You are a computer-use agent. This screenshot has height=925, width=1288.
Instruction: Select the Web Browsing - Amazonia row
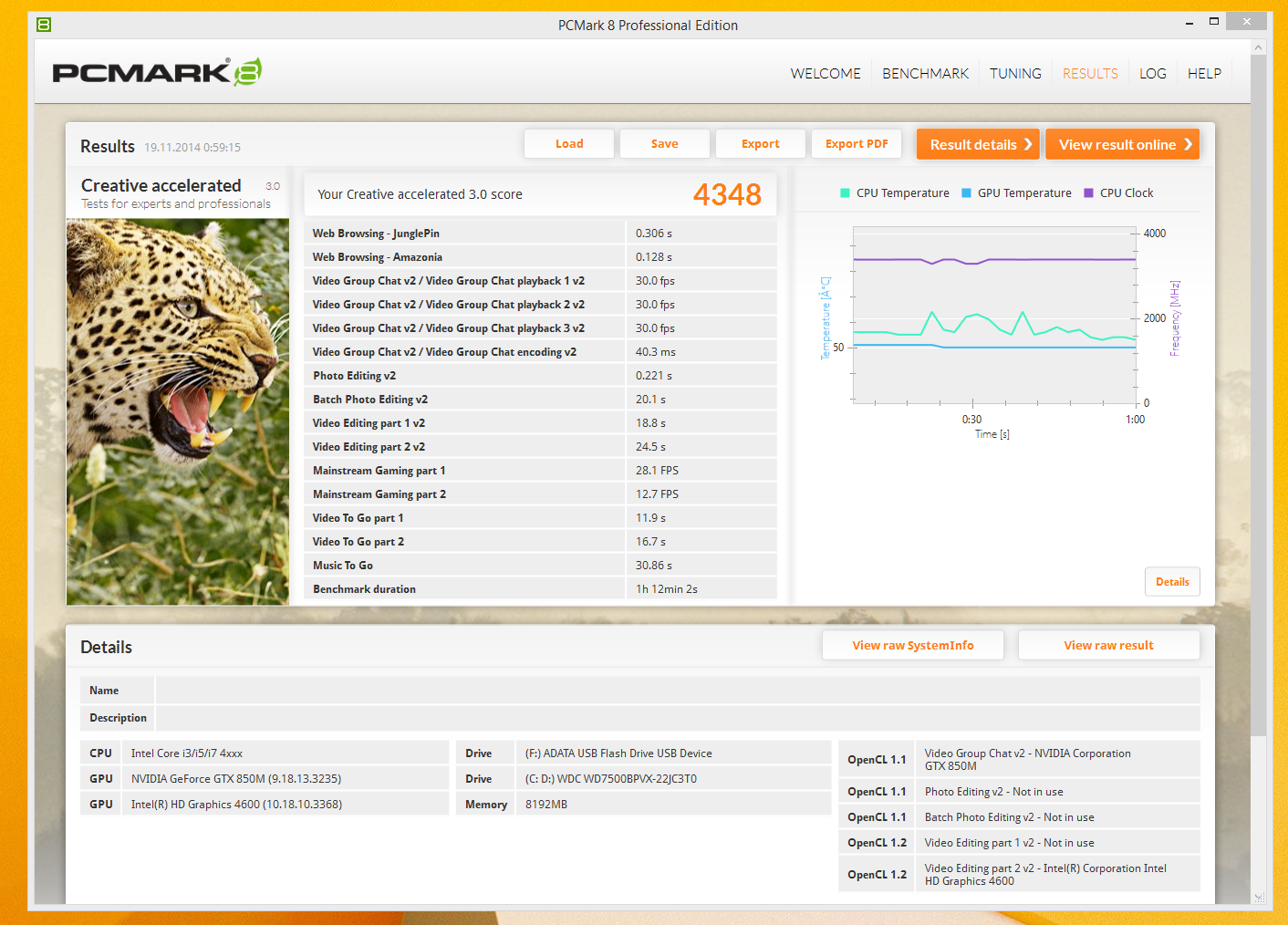[x=540, y=257]
